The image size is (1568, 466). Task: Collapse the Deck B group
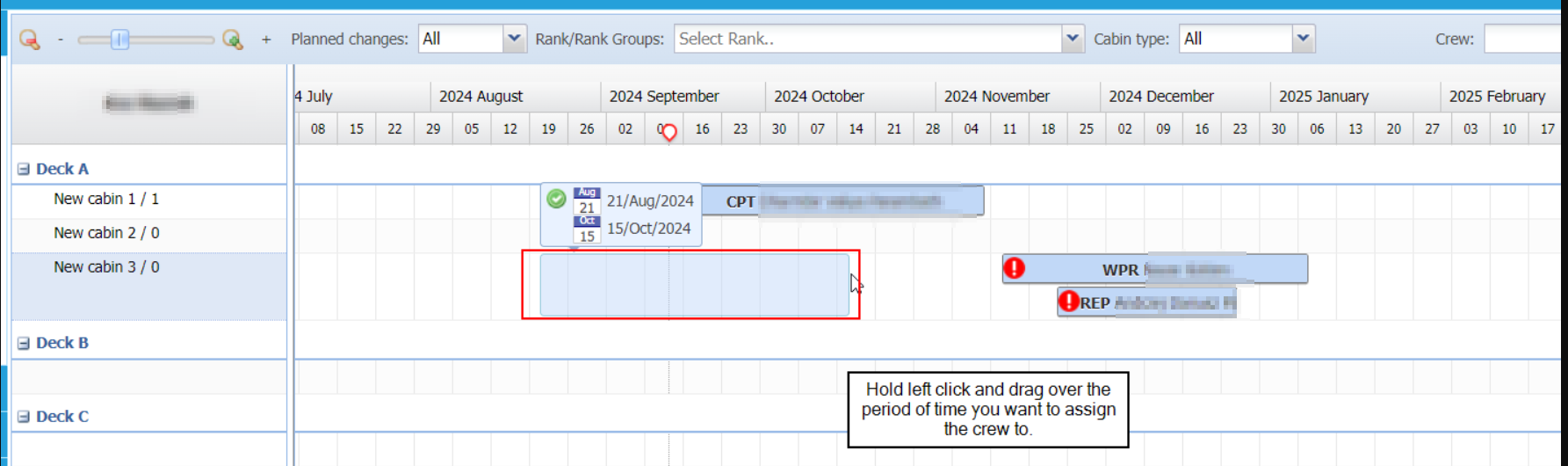pyautogui.click(x=24, y=343)
